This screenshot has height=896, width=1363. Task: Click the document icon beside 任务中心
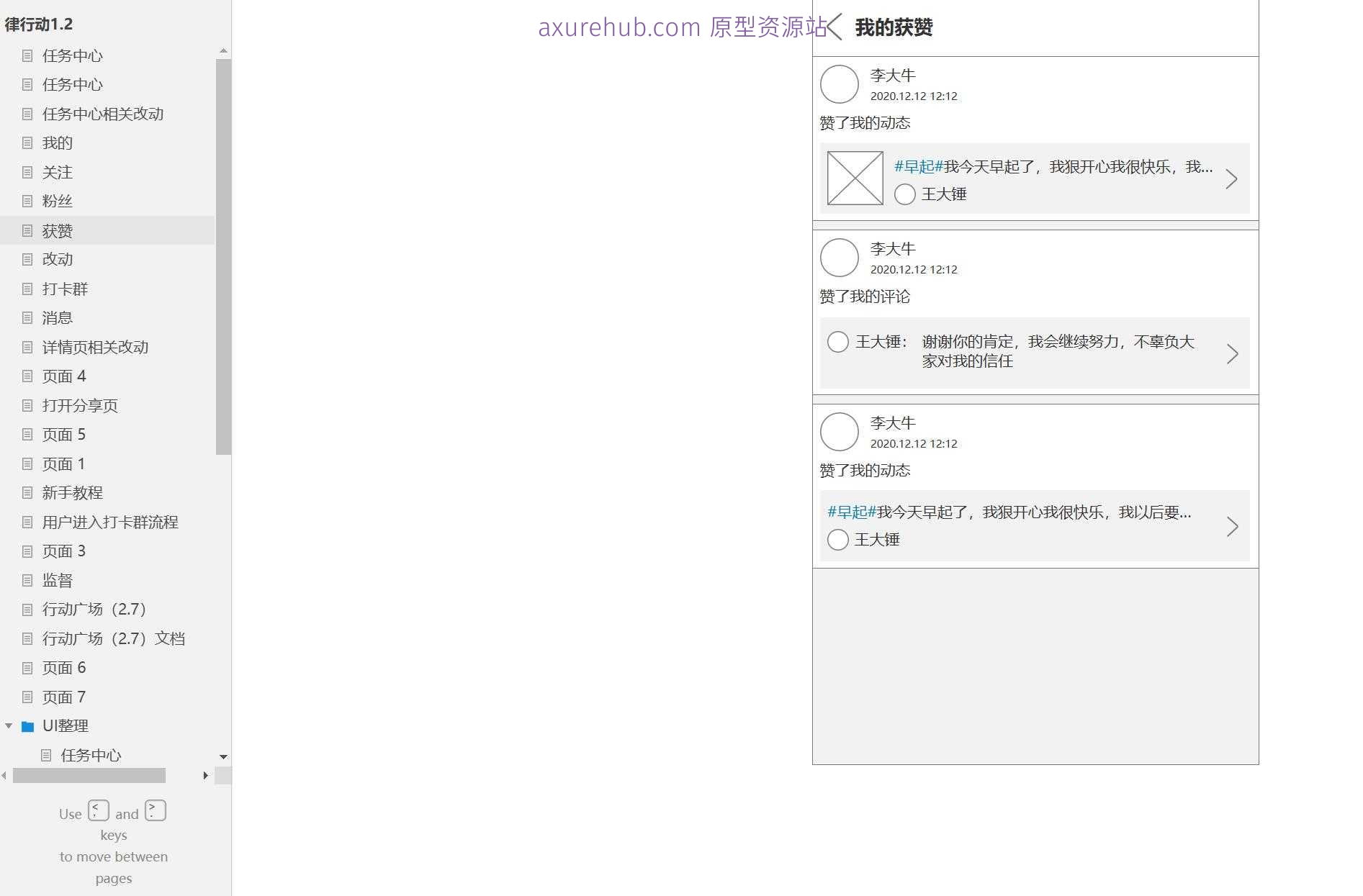[27, 55]
